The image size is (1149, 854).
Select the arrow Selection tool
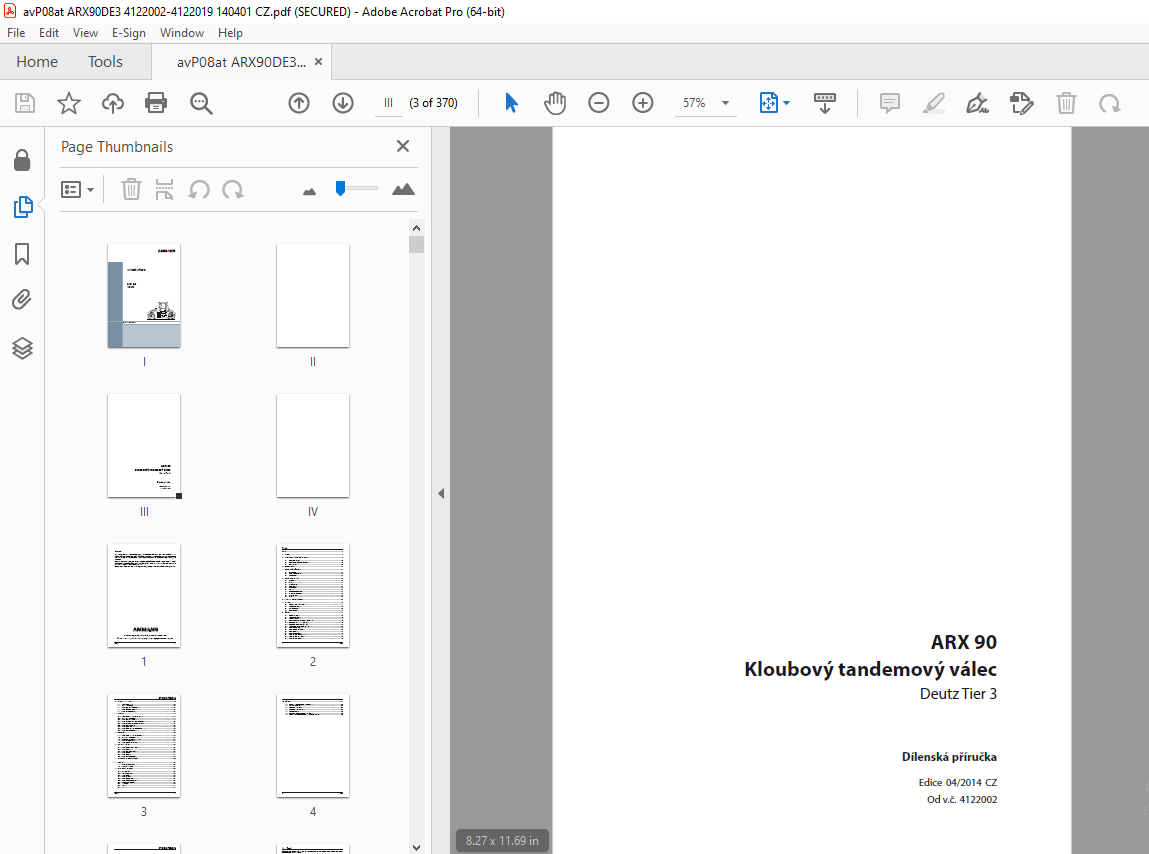click(x=511, y=103)
